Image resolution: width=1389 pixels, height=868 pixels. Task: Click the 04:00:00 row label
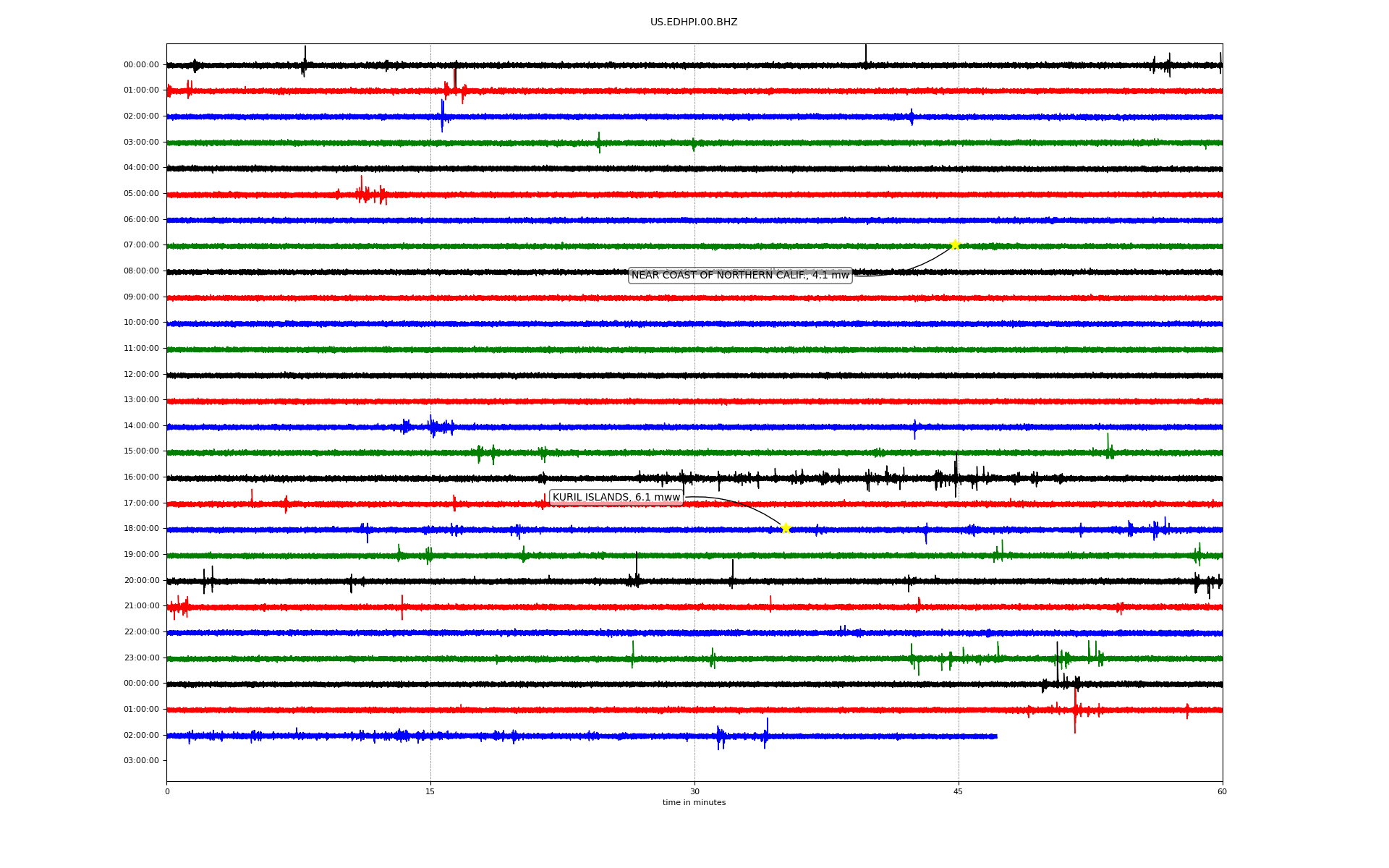141,168
